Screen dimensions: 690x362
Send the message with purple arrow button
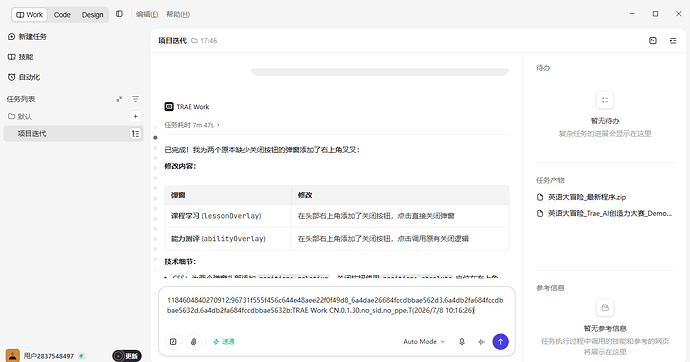coord(500,341)
